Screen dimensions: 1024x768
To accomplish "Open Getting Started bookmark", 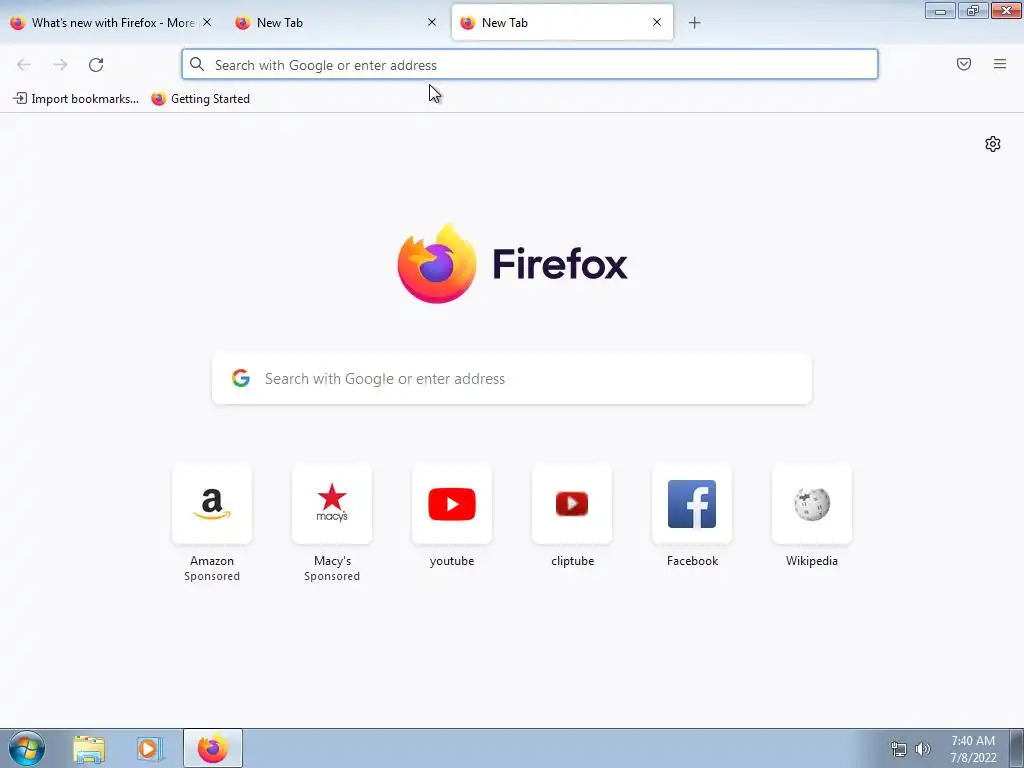I will coord(200,99).
